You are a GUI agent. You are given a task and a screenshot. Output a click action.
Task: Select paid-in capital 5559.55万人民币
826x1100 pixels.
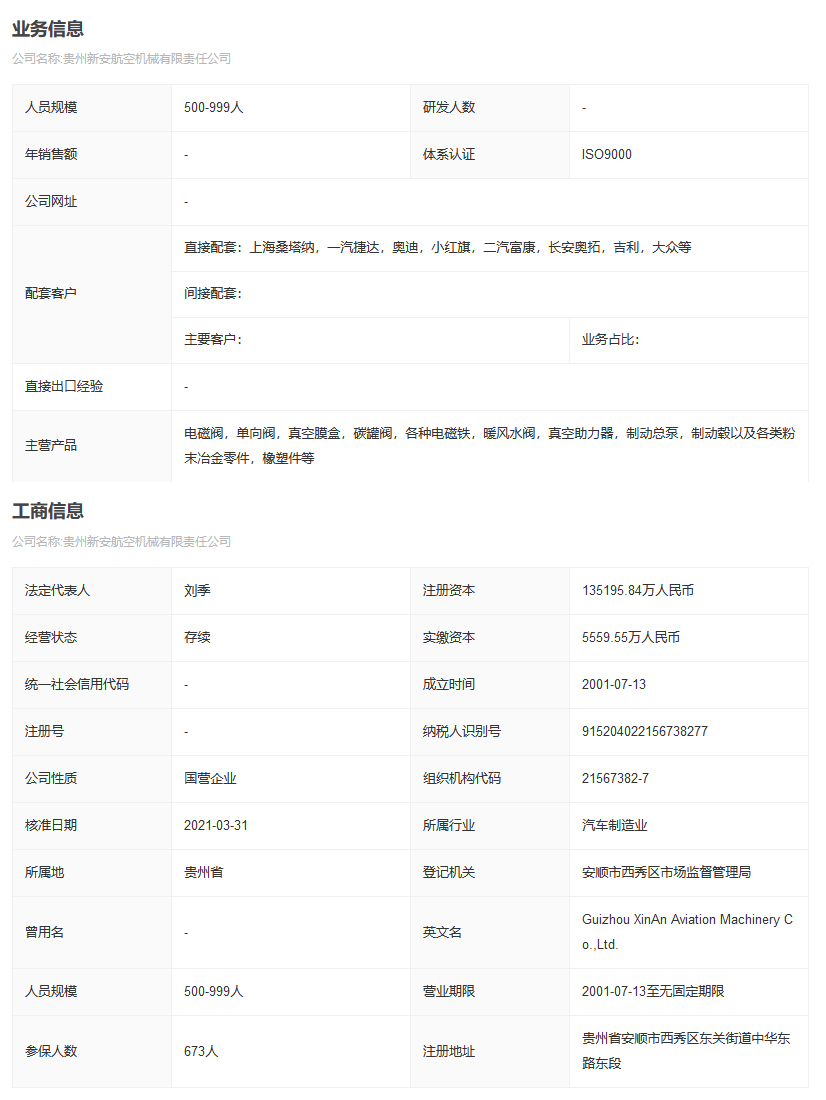(630, 638)
